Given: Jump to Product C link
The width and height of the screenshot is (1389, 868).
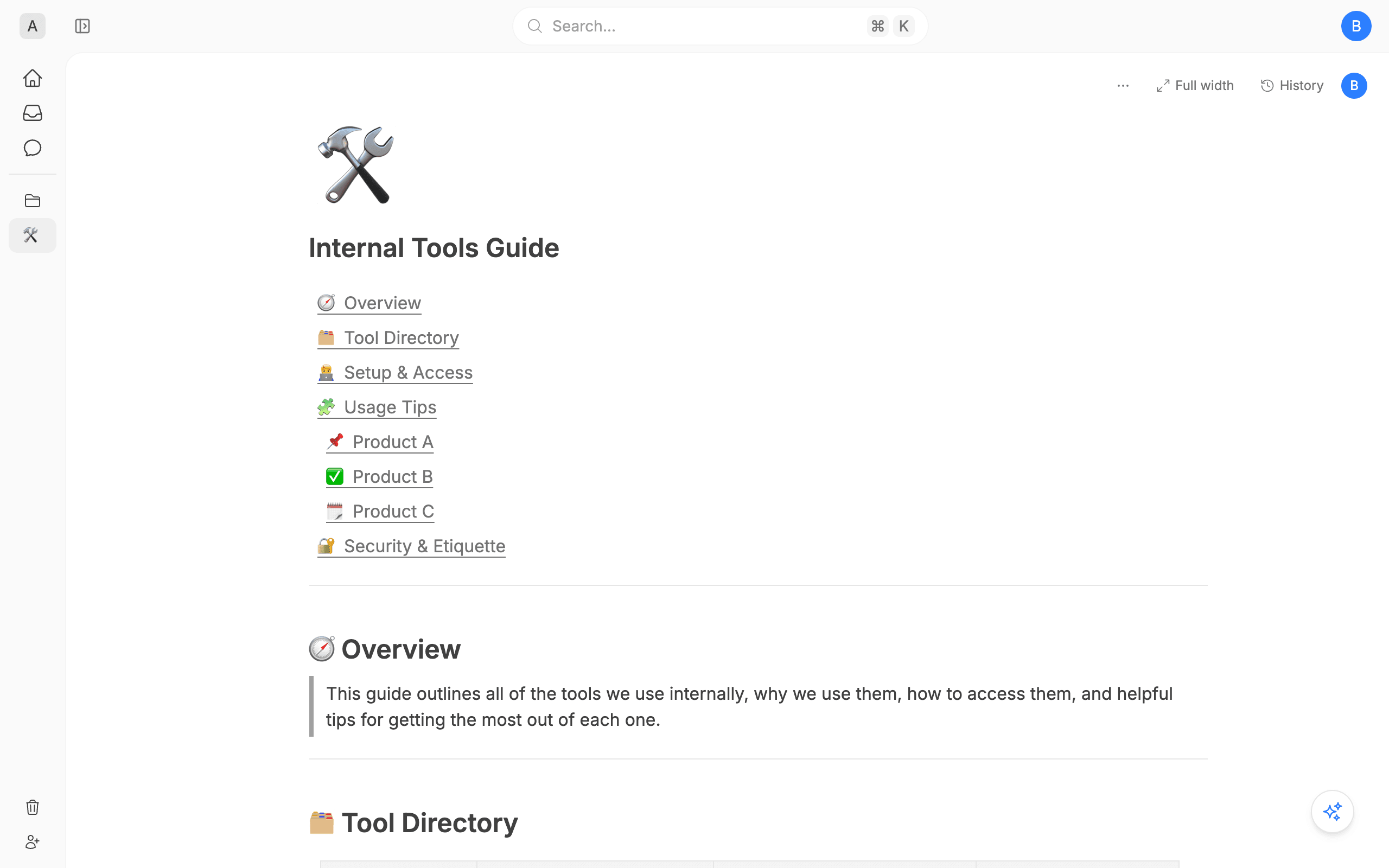Looking at the screenshot, I should 380,512.
